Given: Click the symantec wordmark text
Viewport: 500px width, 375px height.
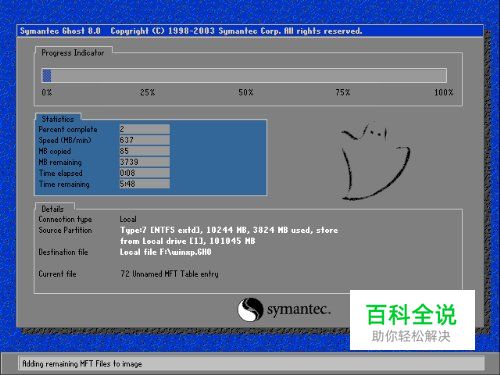Looking at the screenshot, I should tap(299, 310).
